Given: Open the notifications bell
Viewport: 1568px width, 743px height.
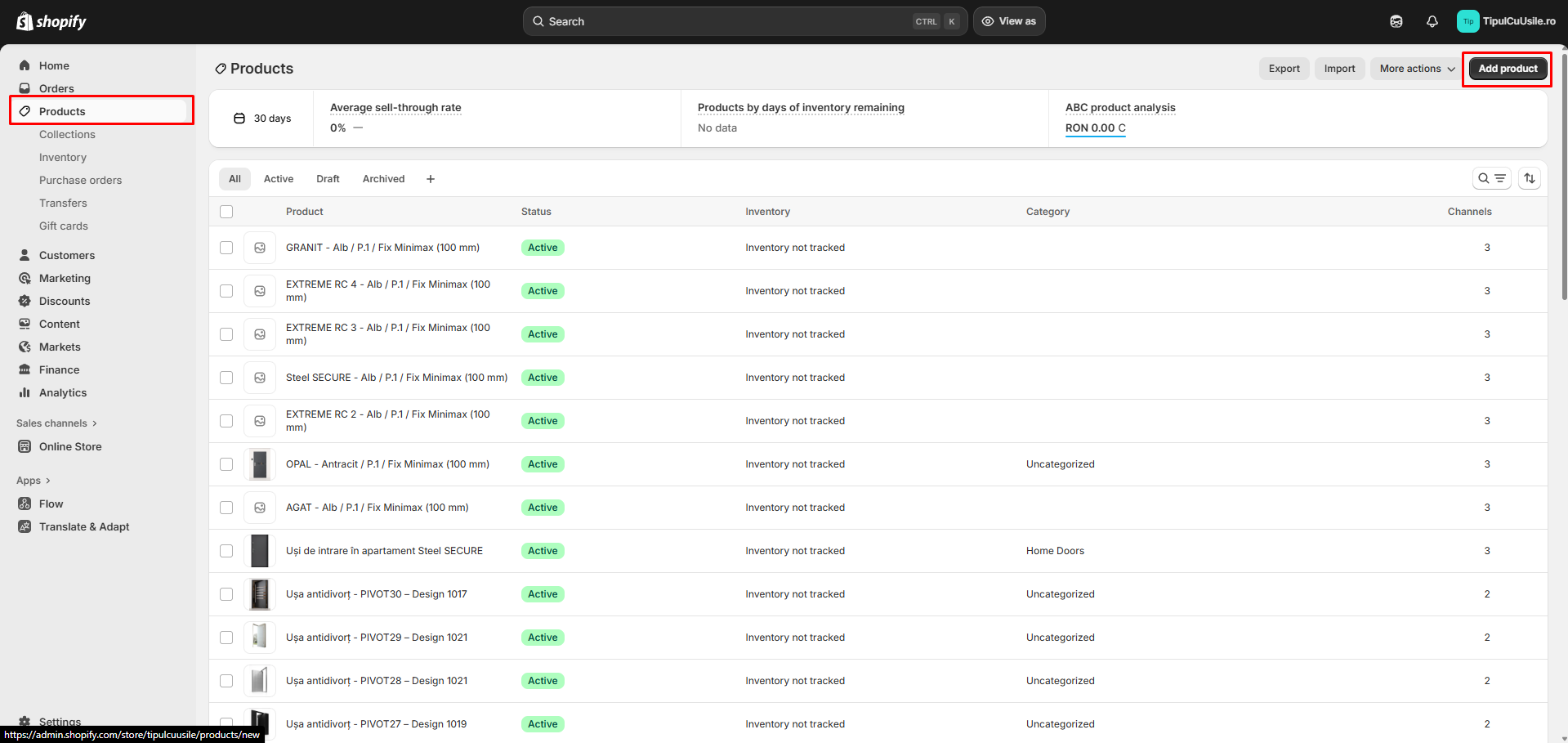Looking at the screenshot, I should (x=1432, y=21).
